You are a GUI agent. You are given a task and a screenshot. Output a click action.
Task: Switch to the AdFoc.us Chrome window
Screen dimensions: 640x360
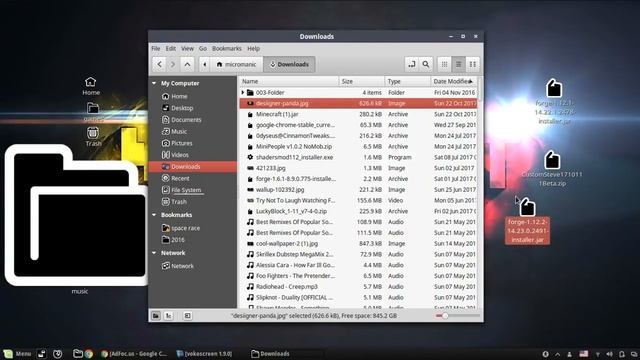(x=134, y=354)
